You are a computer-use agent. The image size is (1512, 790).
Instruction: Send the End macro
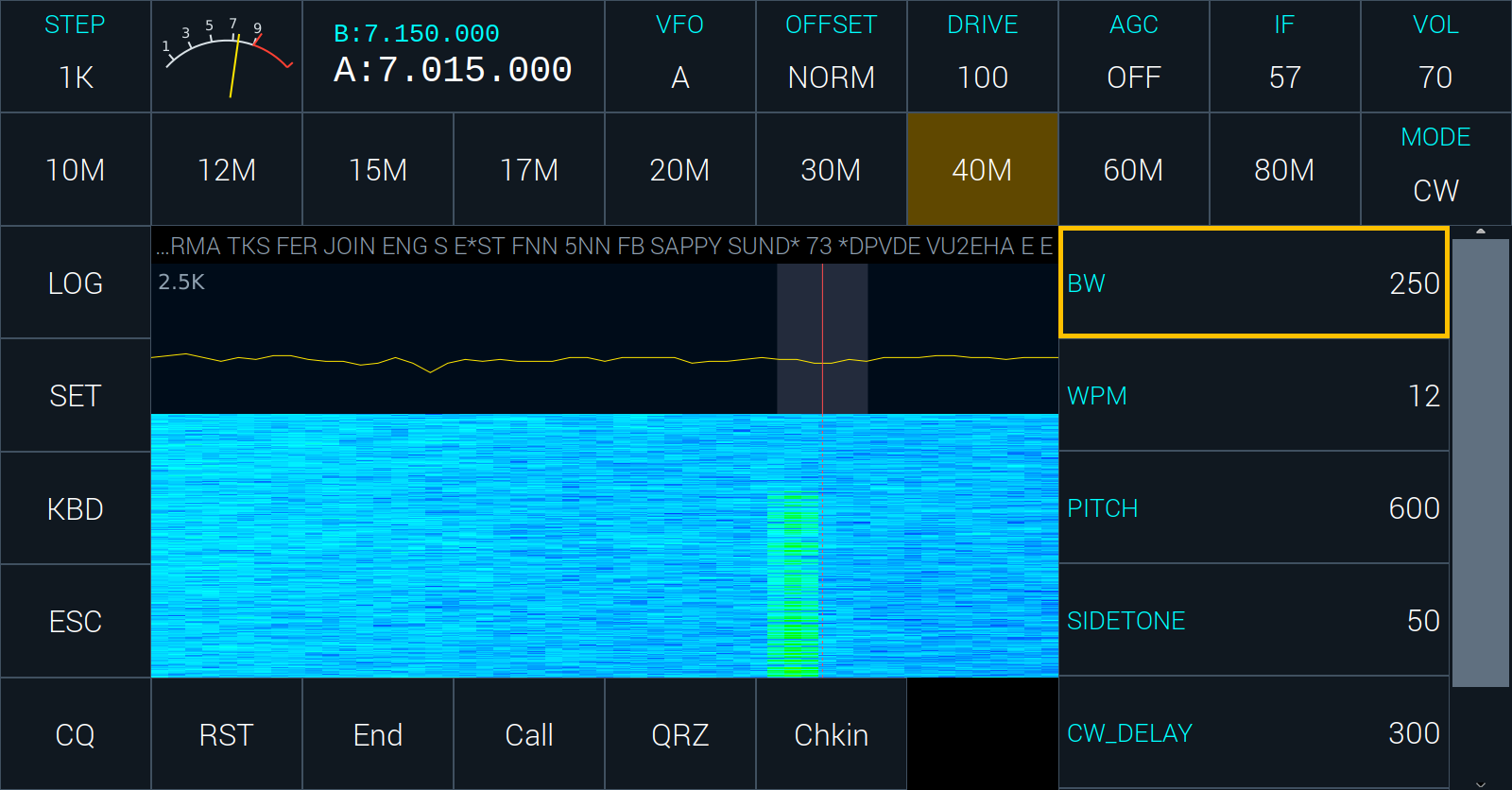[378, 734]
